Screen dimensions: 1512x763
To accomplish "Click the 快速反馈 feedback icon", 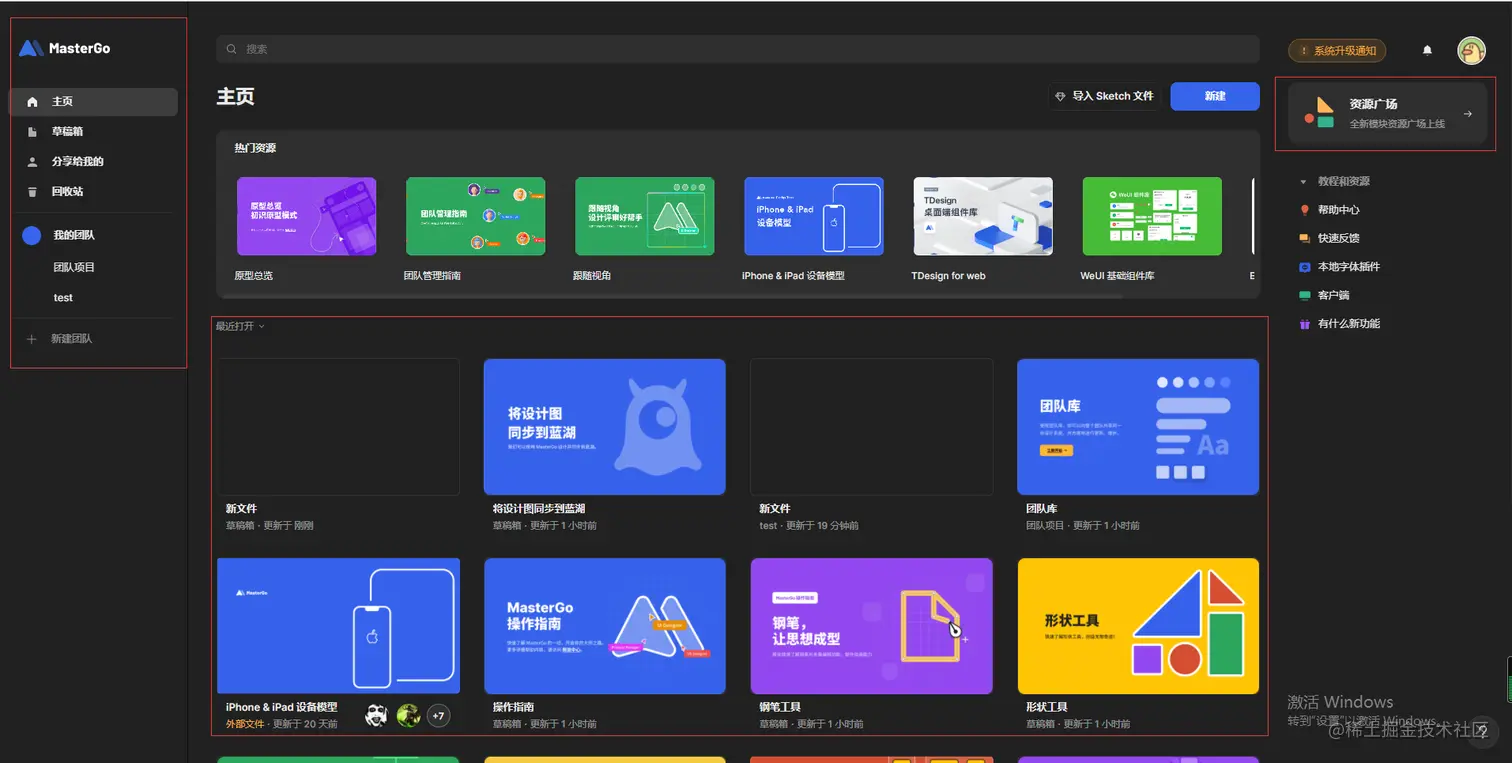I will click(1304, 238).
